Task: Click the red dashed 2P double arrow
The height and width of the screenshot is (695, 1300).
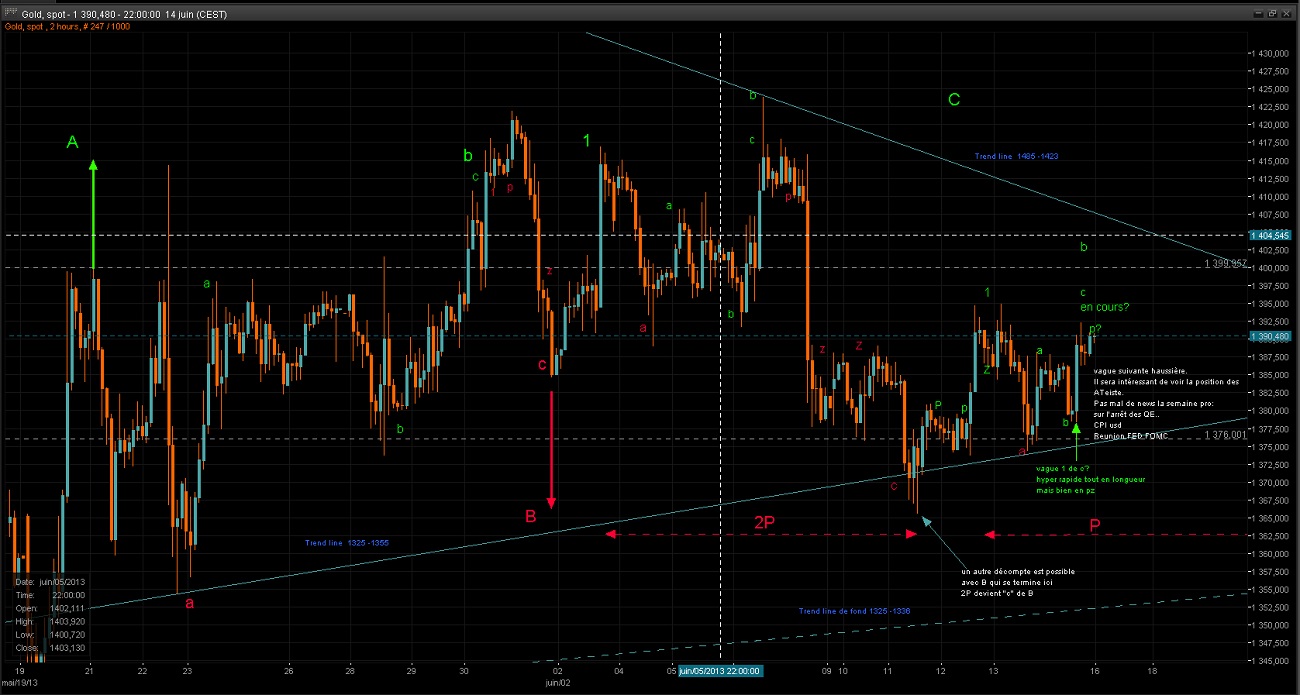Action: coord(761,535)
